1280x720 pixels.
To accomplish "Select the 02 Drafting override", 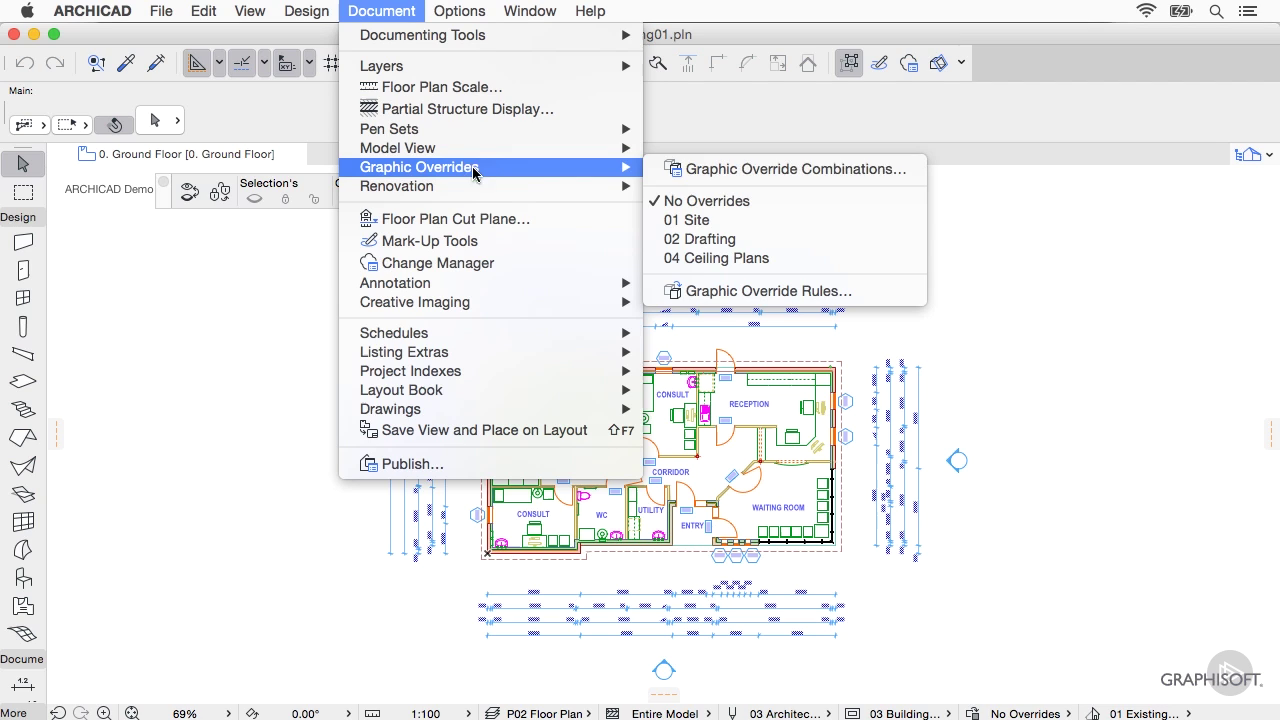I will coord(699,239).
